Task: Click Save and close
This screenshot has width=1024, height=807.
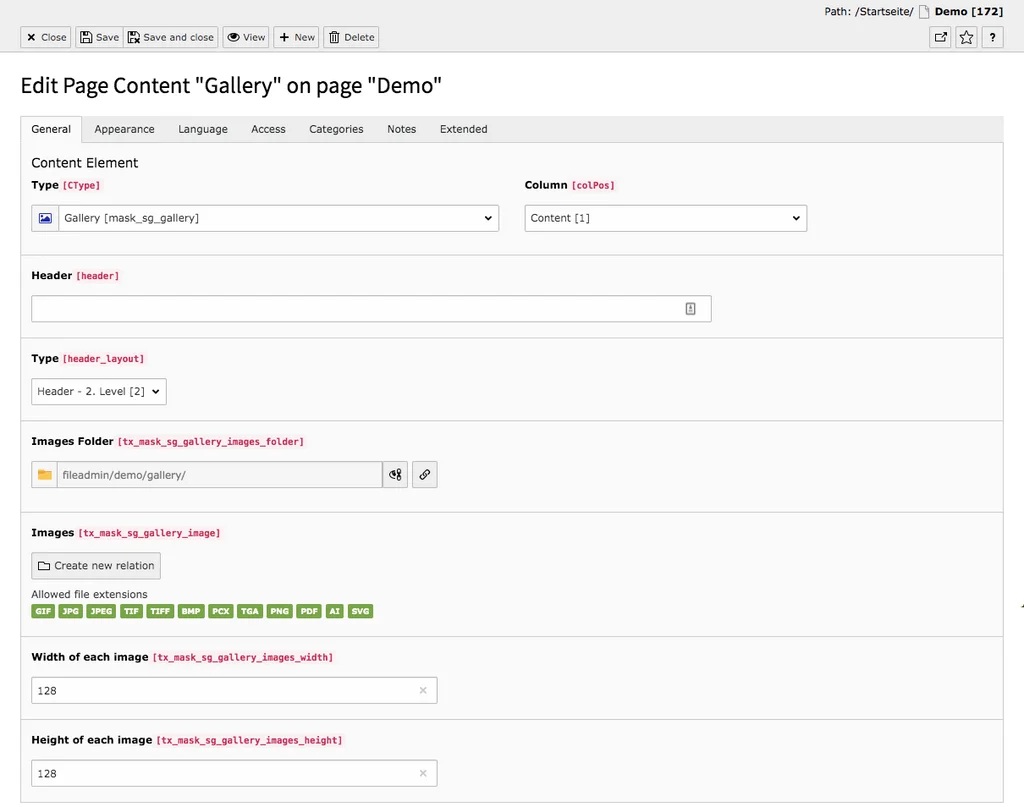Action: point(170,37)
